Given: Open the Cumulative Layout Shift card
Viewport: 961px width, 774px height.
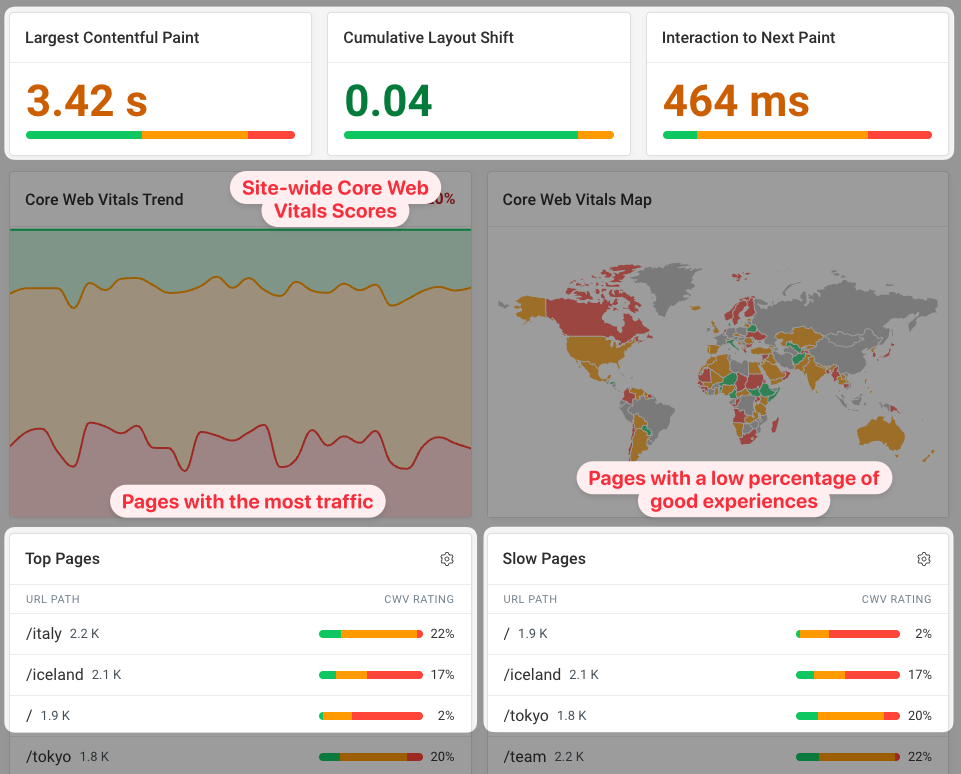Looking at the screenshot, I should 478,84.
